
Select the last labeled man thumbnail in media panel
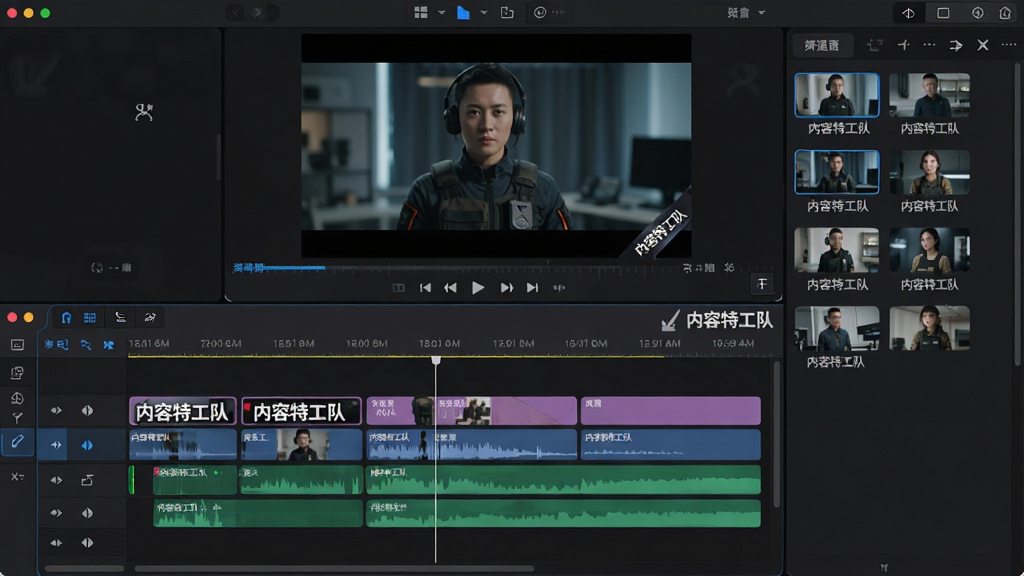[x=837, y=328]
